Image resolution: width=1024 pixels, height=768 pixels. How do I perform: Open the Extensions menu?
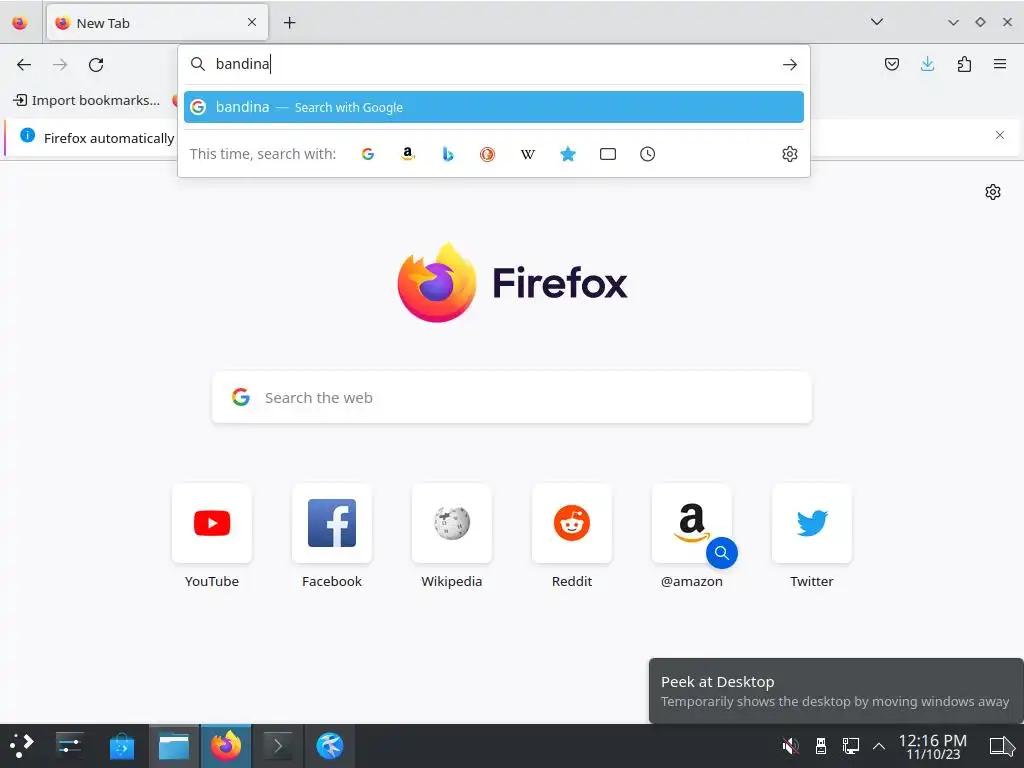point(964,64)
